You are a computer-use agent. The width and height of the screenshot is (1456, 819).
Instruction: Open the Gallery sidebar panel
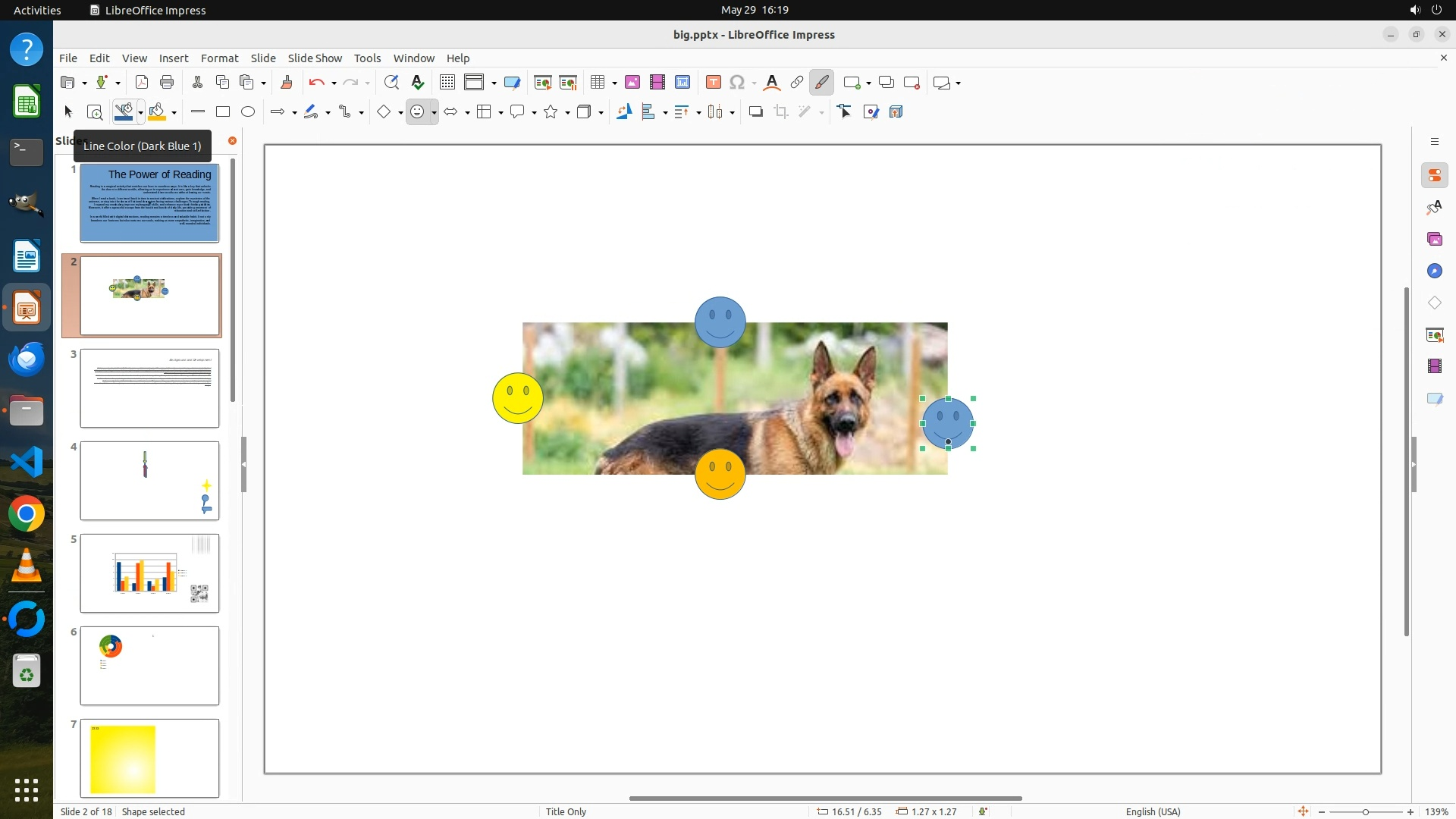(1434, 240)
